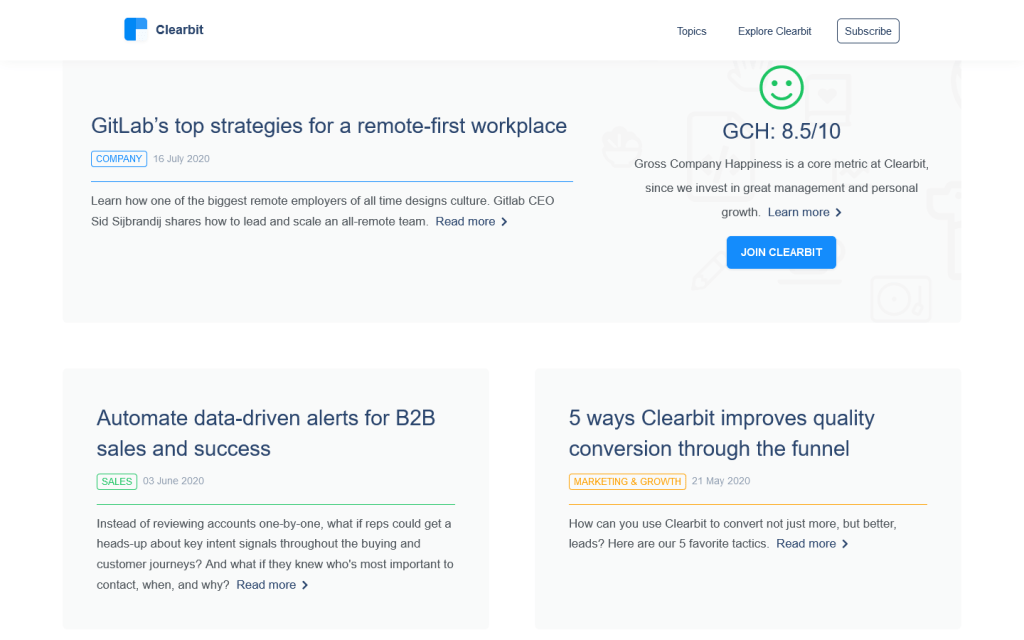Click the JOIN CLEARBIT button
Screen dimensions: 1024x640
click(x=781, y=252)
